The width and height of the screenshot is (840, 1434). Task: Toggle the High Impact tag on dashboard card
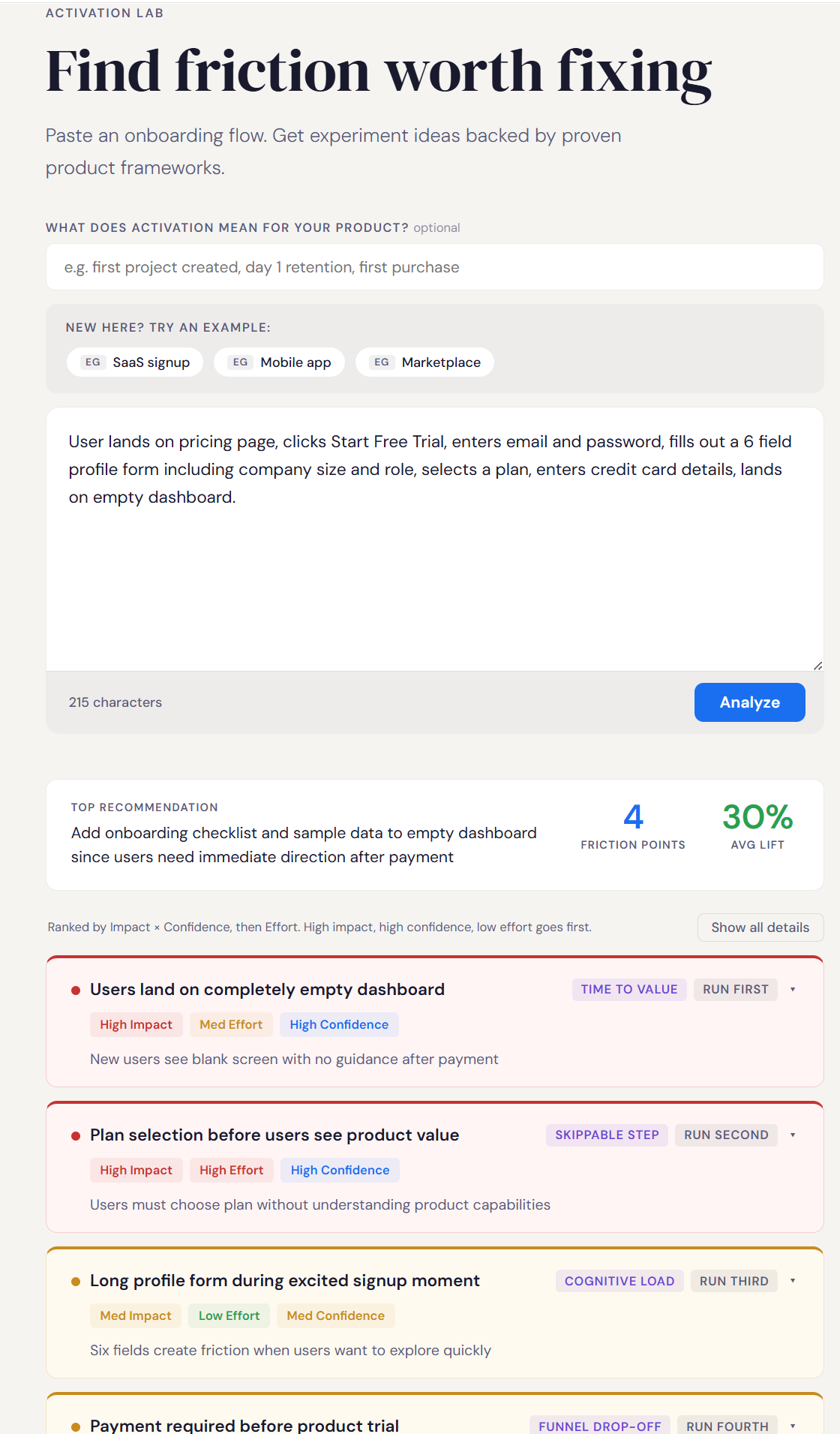[x=136, y=1024]
